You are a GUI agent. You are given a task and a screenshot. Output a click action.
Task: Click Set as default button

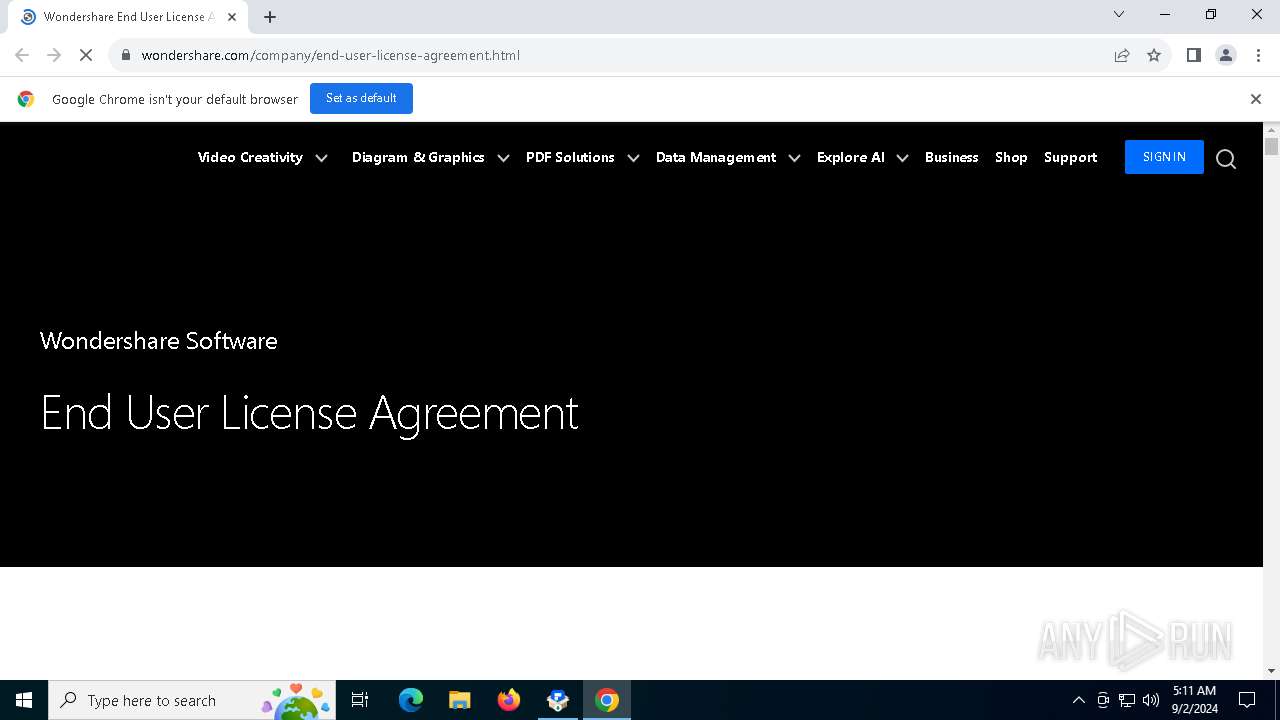(361, 98)
